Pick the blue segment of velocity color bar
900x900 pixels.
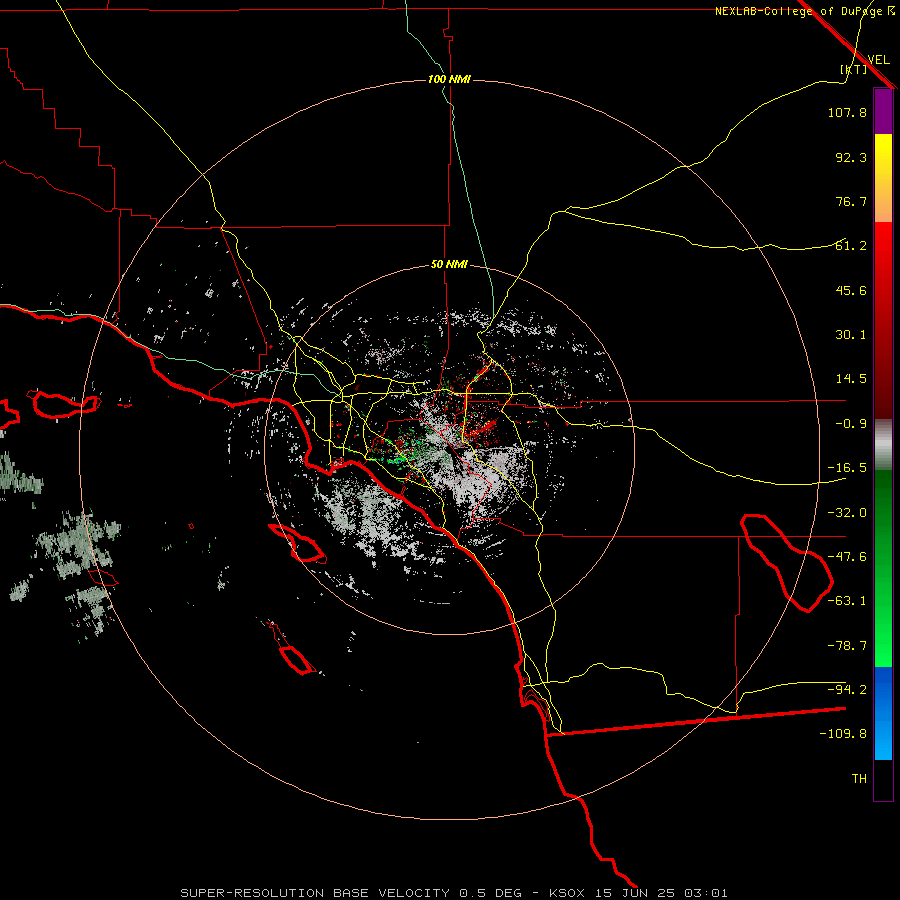[x=883, y=713]
